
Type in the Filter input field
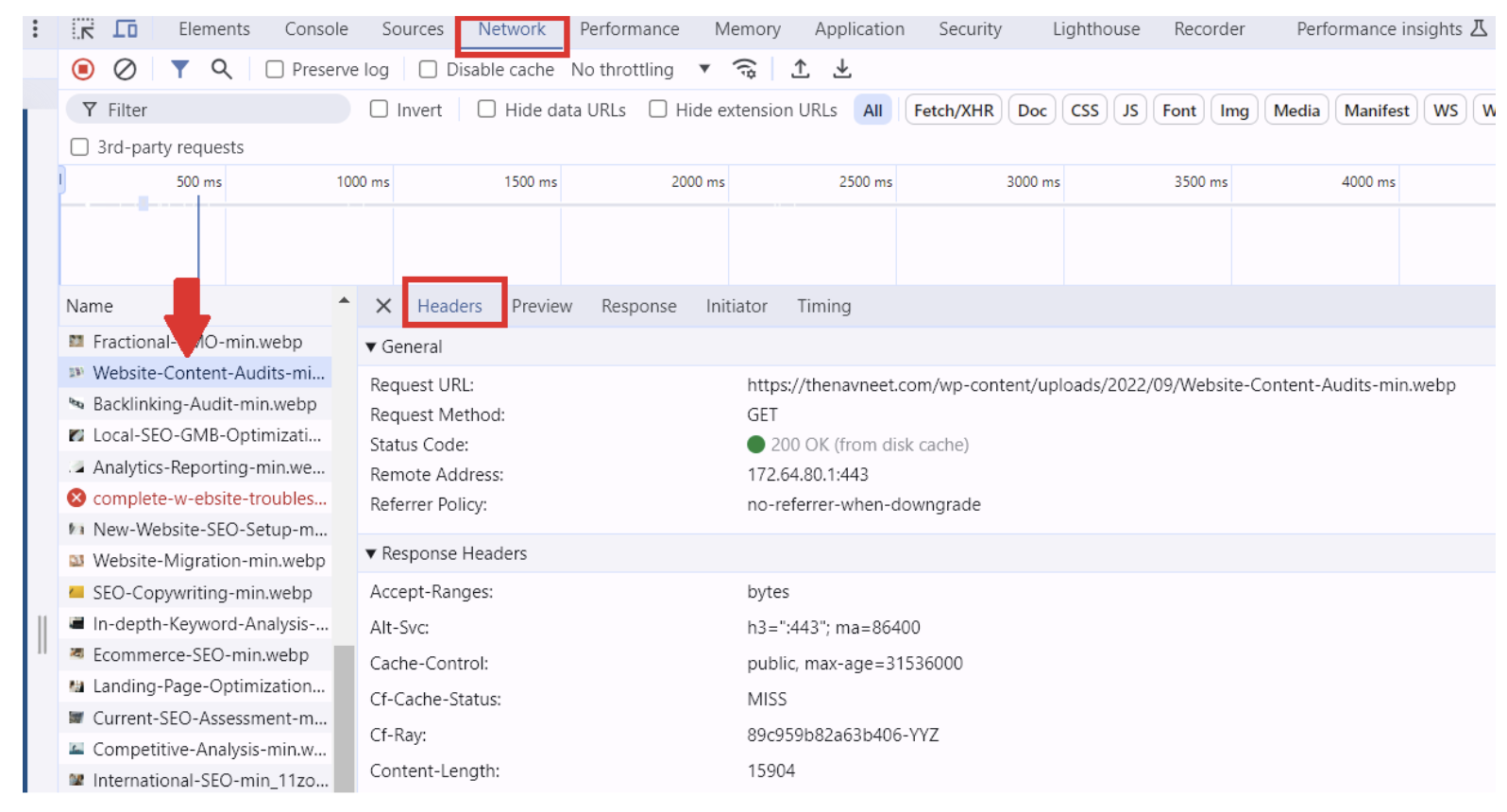(222, 110)
